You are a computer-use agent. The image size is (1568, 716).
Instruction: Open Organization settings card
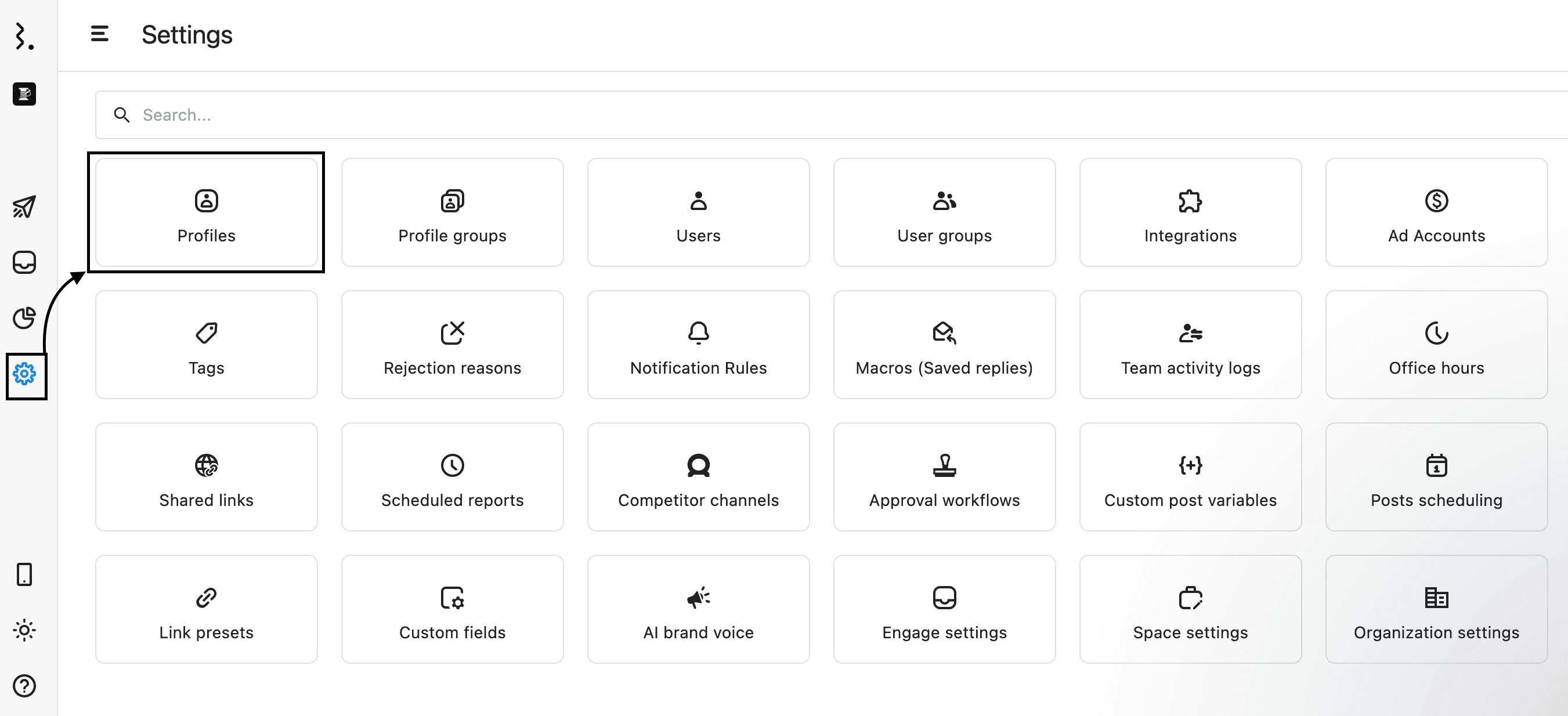click(1436, 609)
